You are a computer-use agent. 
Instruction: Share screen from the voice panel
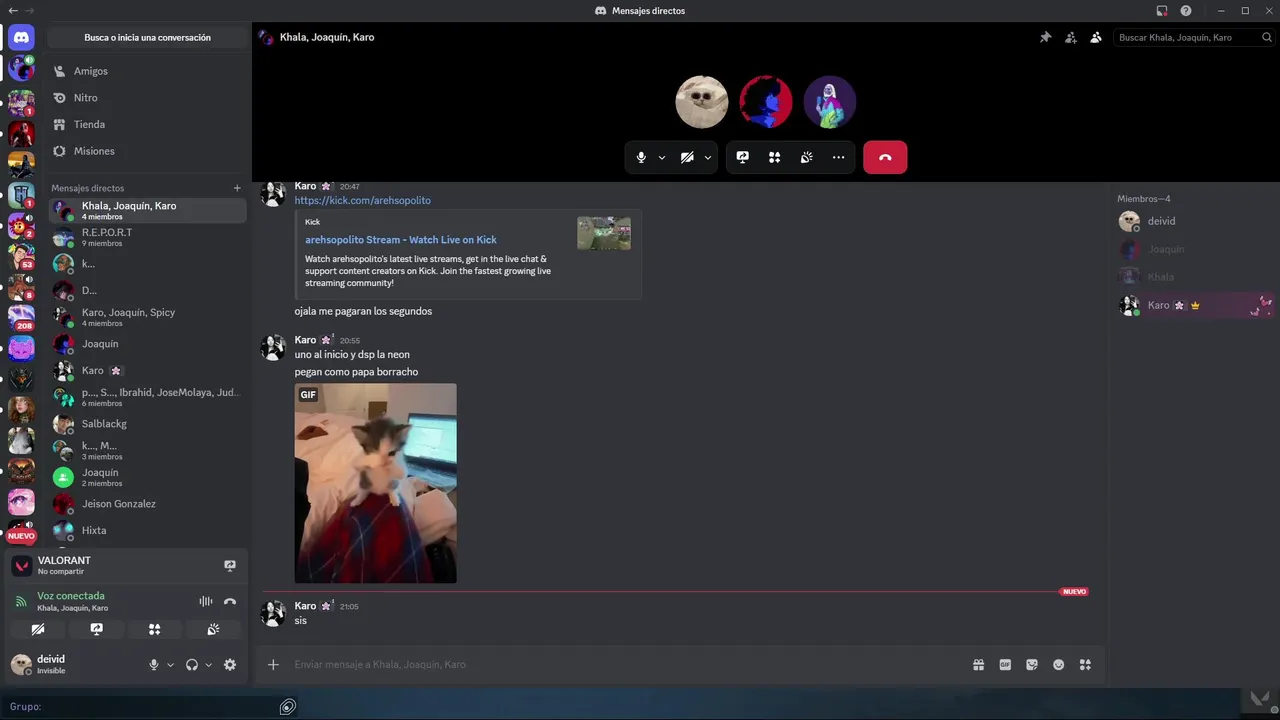[96, 629]
